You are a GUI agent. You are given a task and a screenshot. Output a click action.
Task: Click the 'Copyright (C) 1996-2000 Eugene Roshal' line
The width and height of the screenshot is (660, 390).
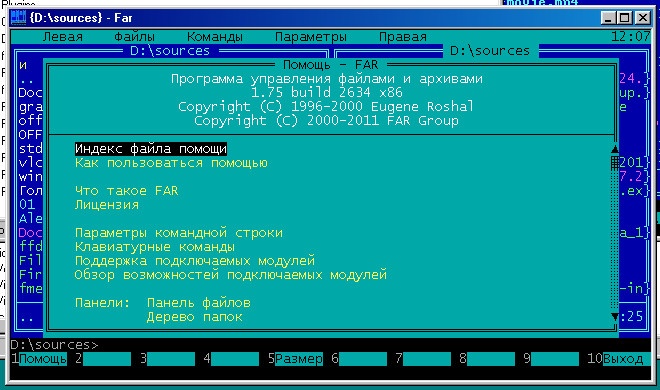[326, 106]
